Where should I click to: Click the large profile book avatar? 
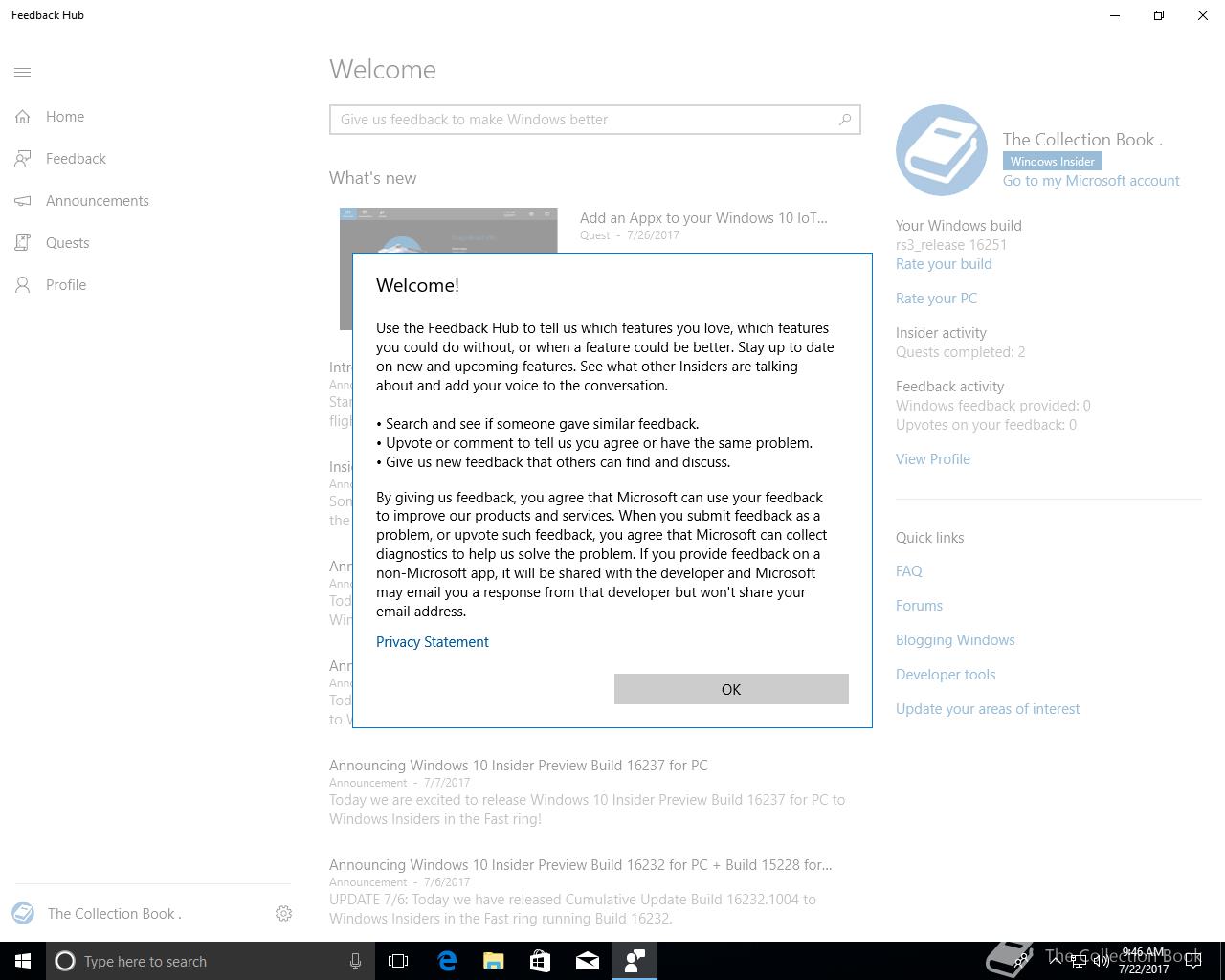942,150
